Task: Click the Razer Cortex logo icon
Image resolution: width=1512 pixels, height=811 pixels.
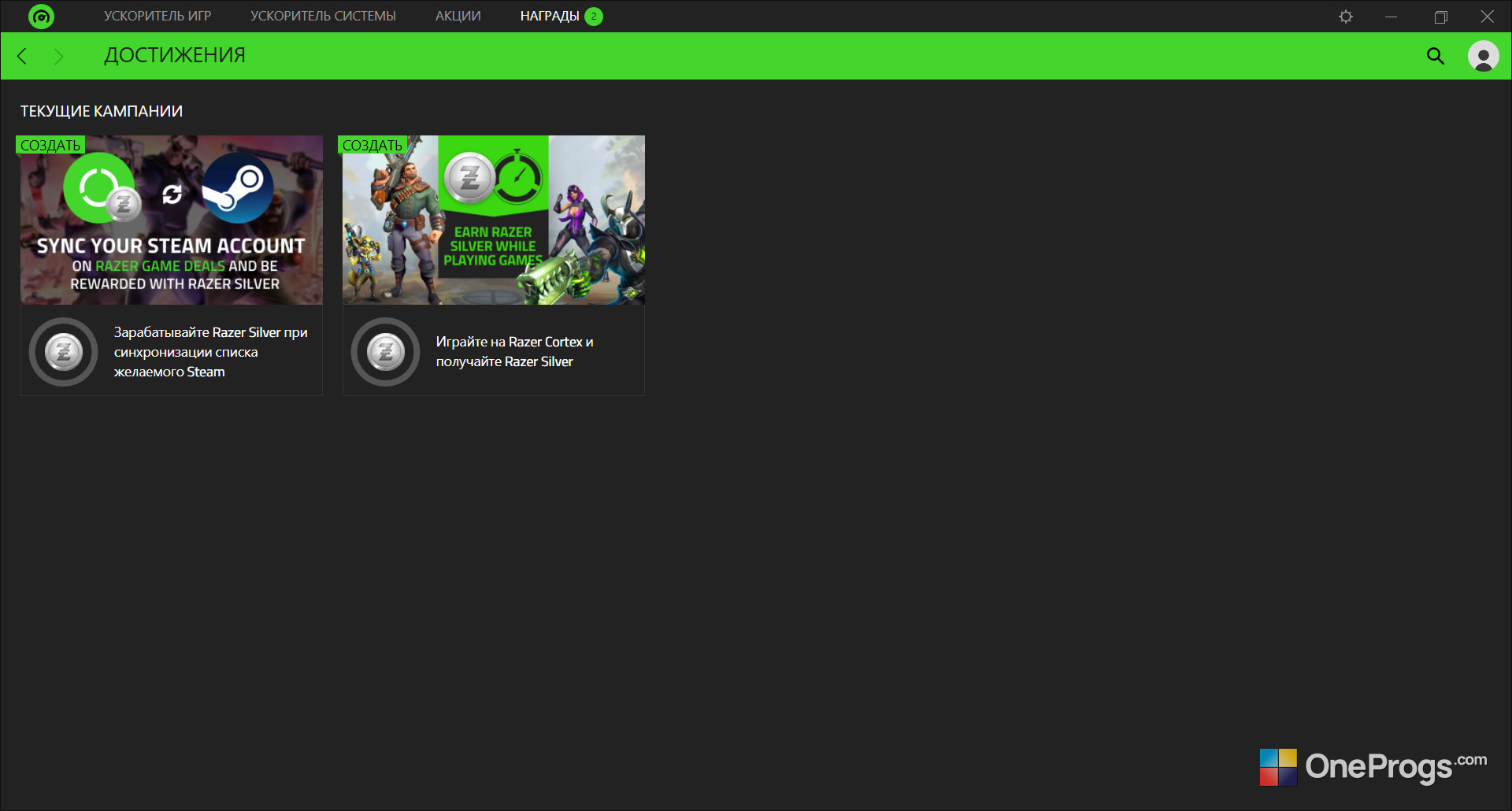Action: [41, 17]
